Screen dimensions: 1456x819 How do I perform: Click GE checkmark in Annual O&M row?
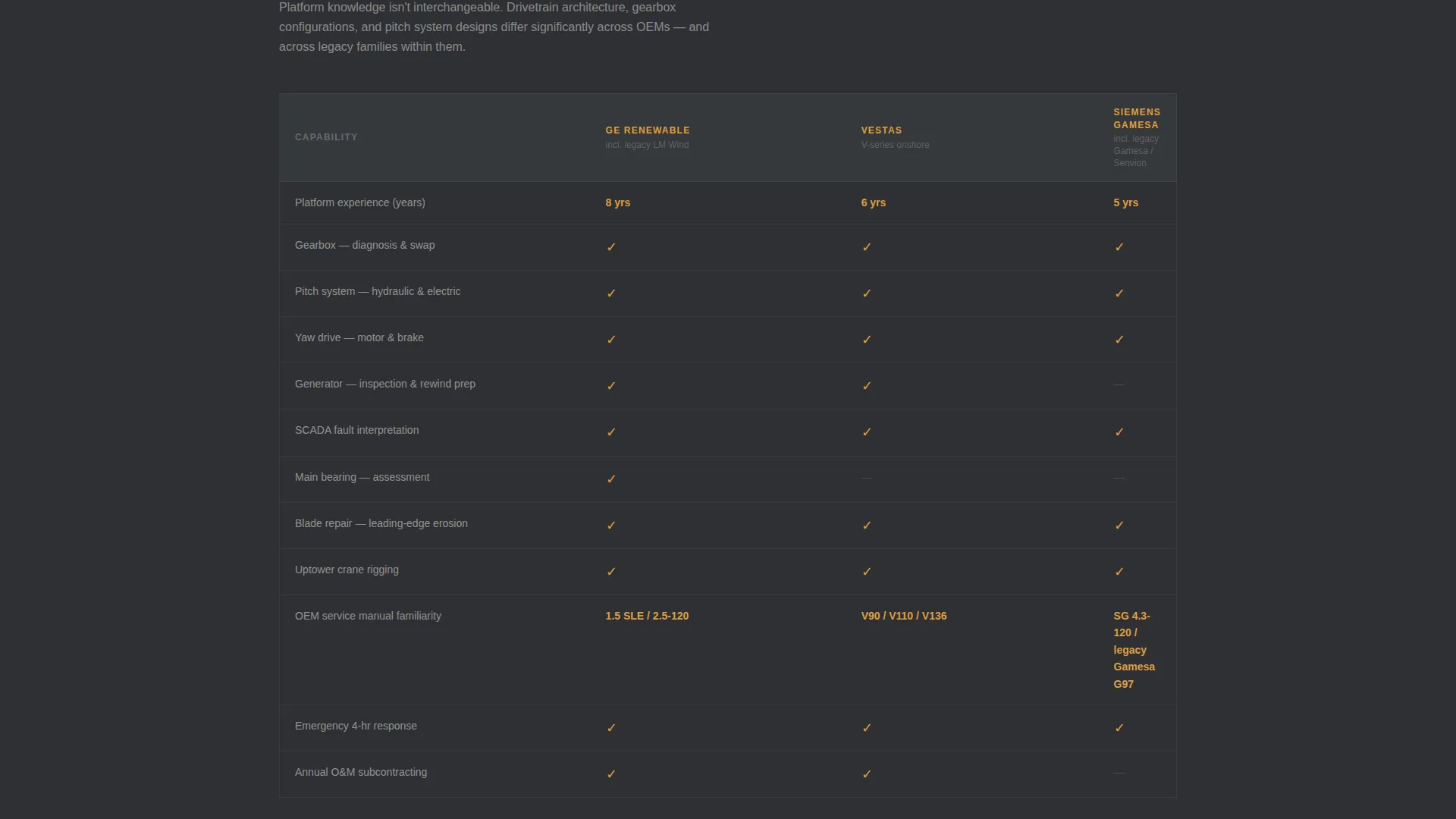[611, 774]
